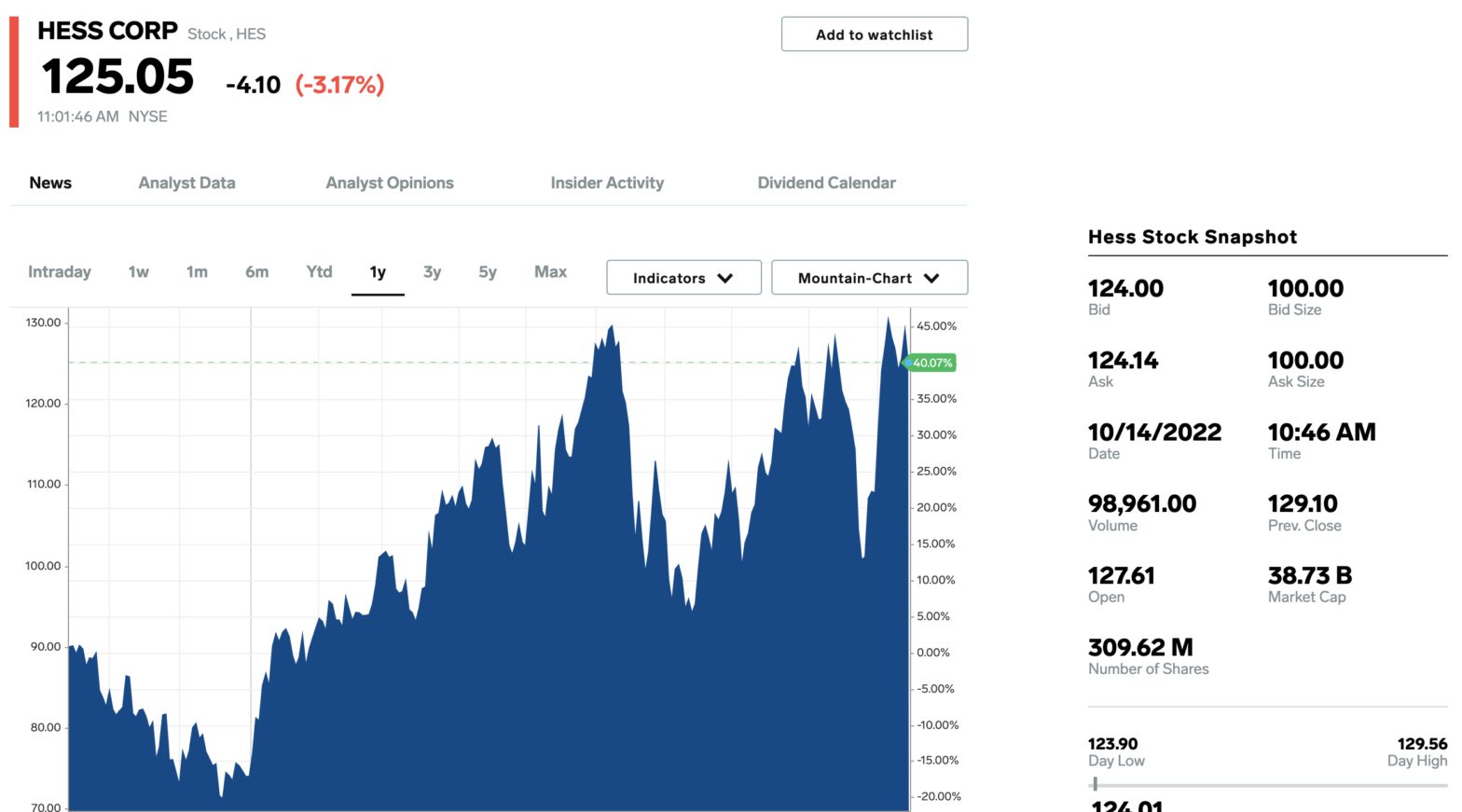Click the 129.56 Day High value
1462x812 pixels.
coord(1422,744)
